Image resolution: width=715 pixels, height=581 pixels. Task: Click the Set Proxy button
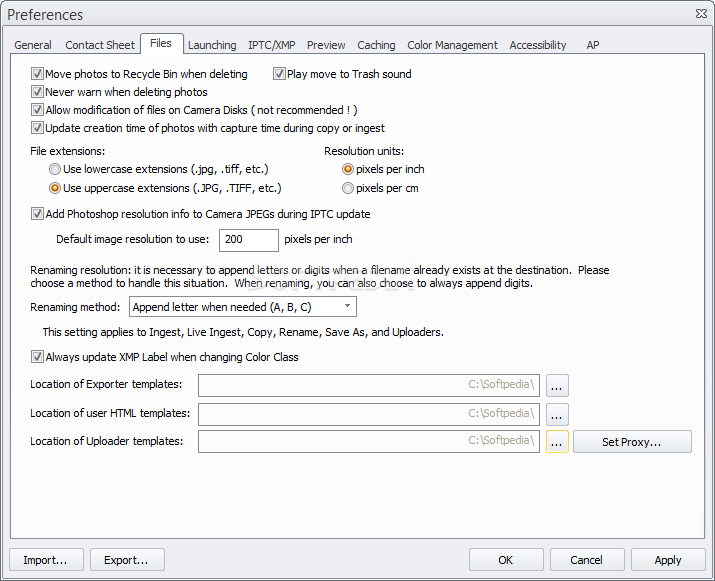point(632,441)
